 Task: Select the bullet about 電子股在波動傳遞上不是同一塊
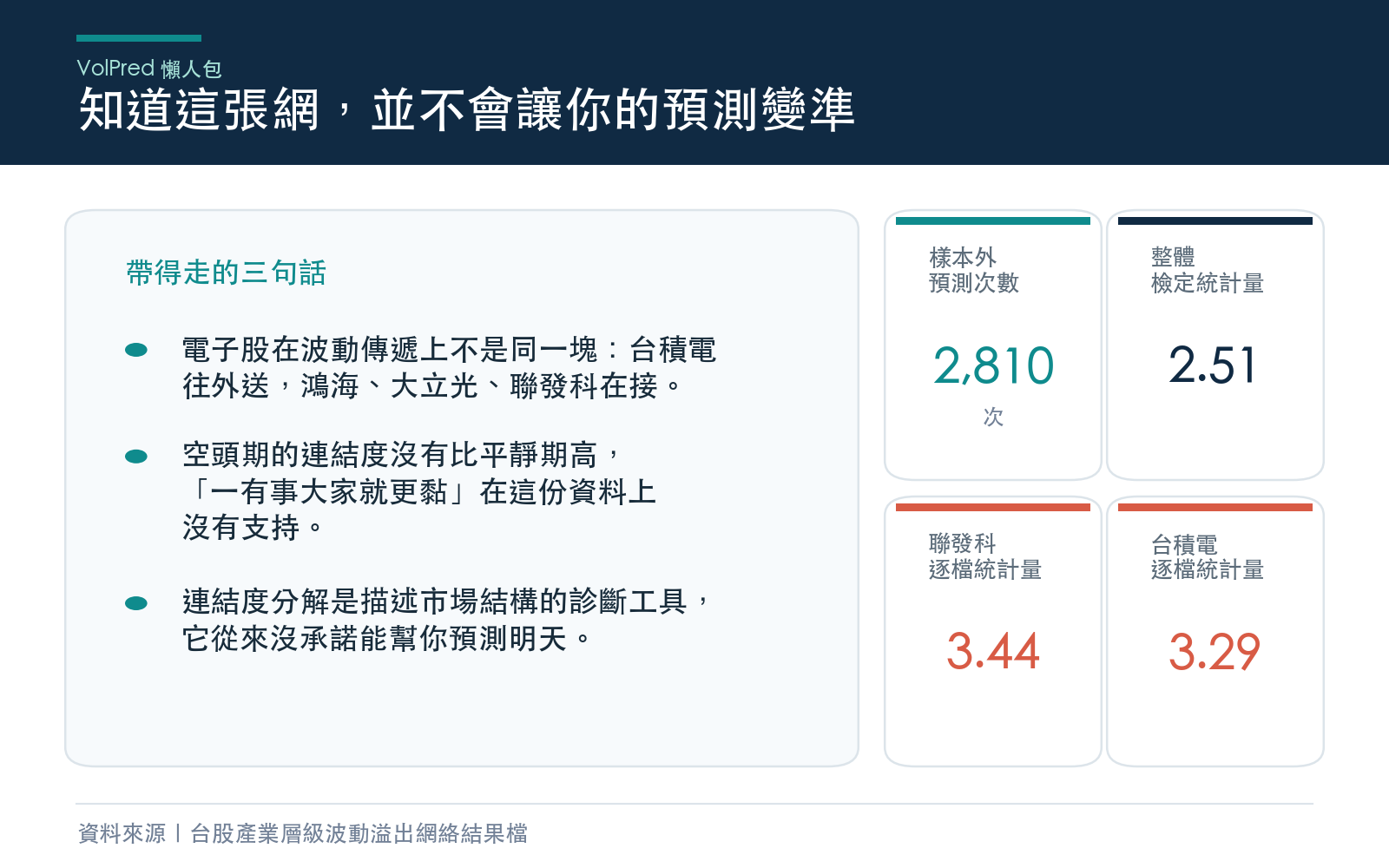(x=449, y=350)
